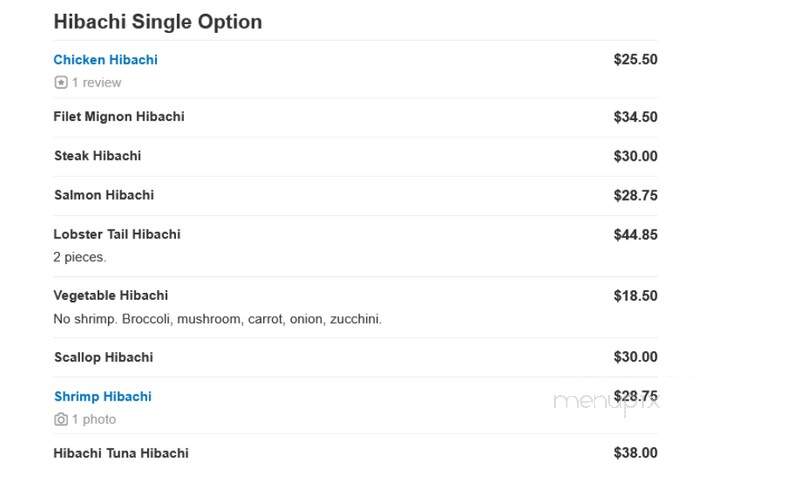
Task: Click the $44.85 Lobster Tail price
Action: (635, 234)
